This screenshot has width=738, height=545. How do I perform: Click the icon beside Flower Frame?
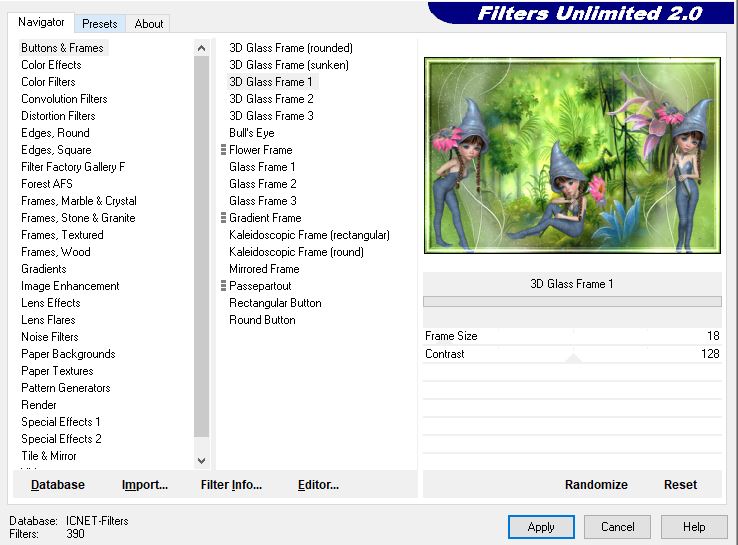224,150
